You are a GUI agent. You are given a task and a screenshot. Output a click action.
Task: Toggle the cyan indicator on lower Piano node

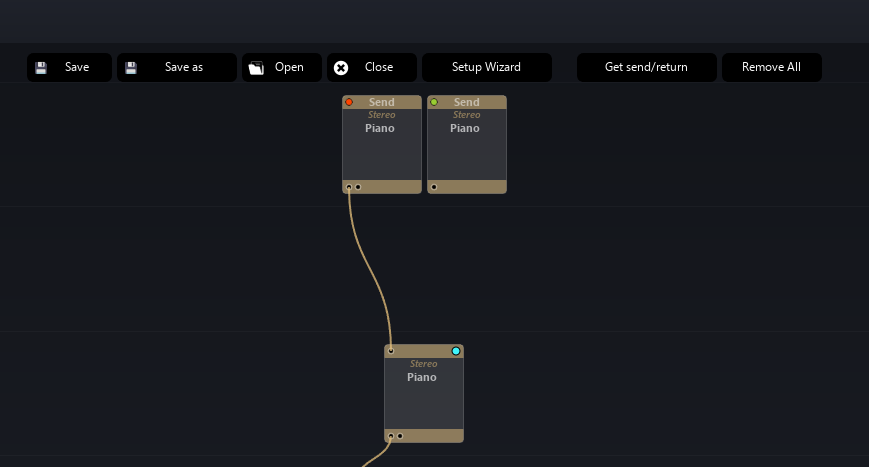click(x=456, y=351)
